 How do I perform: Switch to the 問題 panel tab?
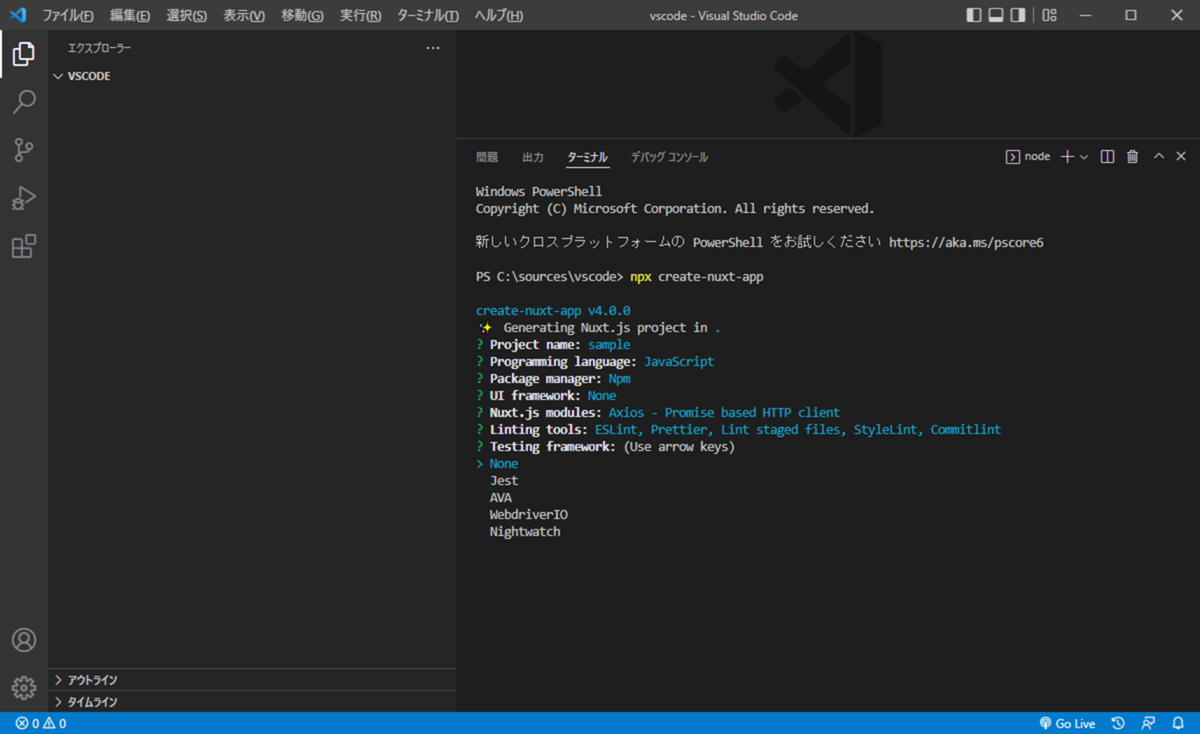487,157
